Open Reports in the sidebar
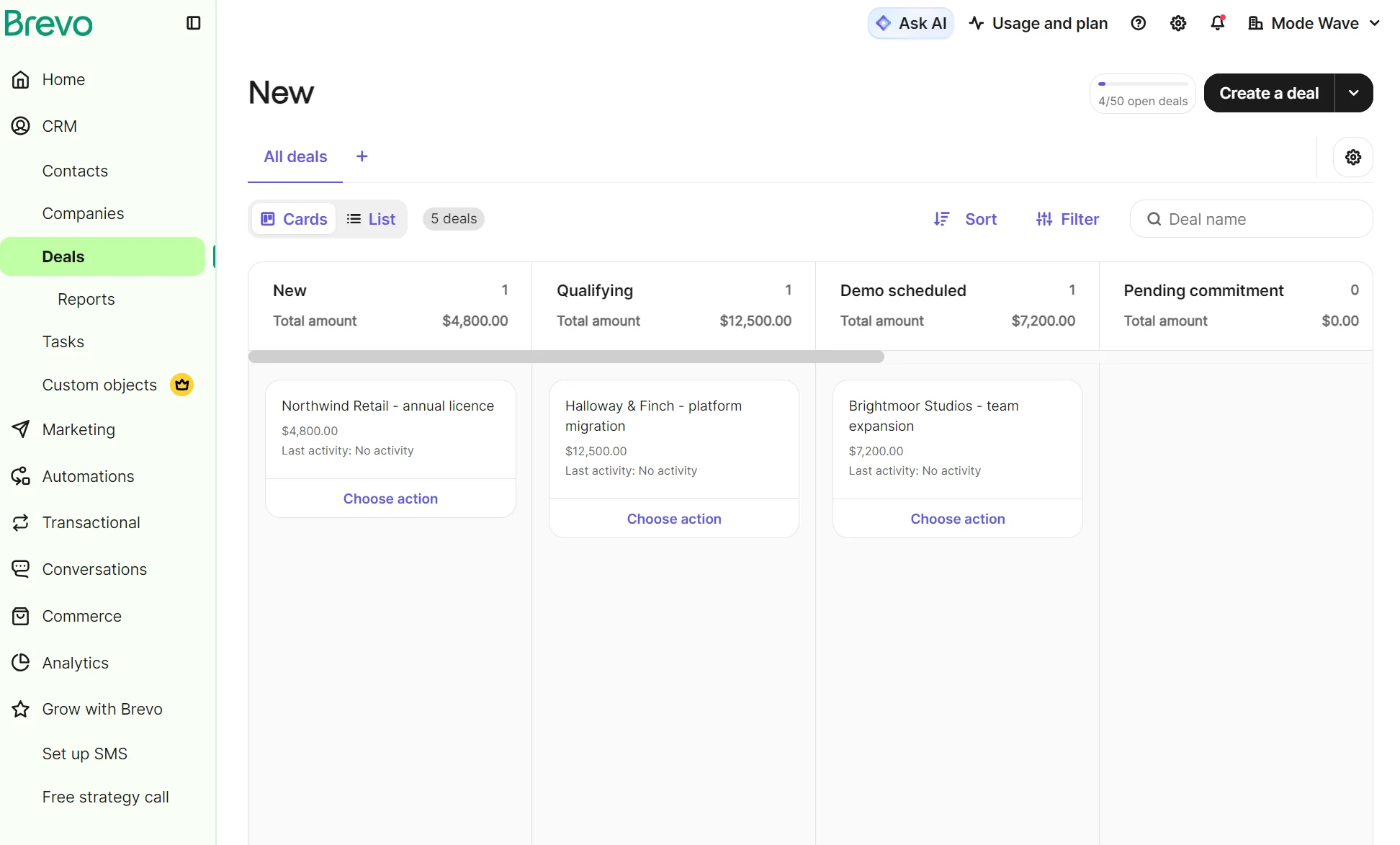This screenshot has width=1400, height=845. [86, 299]
